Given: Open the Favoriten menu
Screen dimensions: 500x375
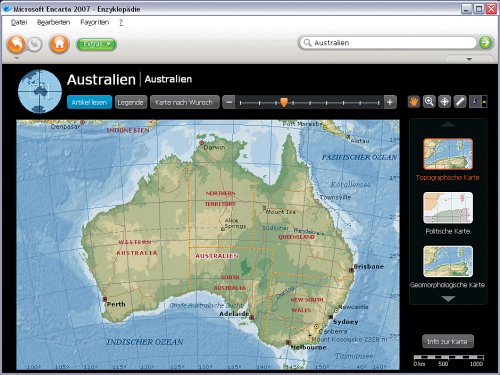Looking at the screenshot, I should (x=95, y=22).
